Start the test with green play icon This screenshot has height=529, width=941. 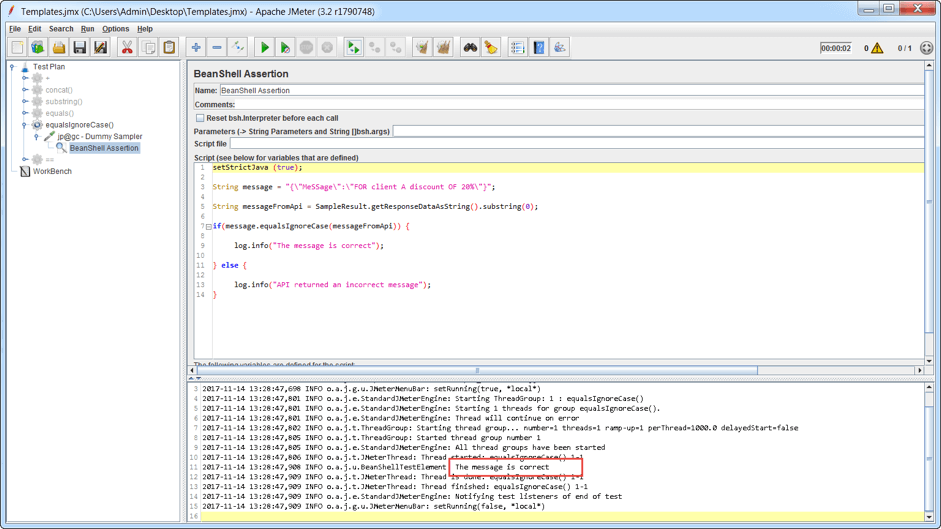(264, 47)
